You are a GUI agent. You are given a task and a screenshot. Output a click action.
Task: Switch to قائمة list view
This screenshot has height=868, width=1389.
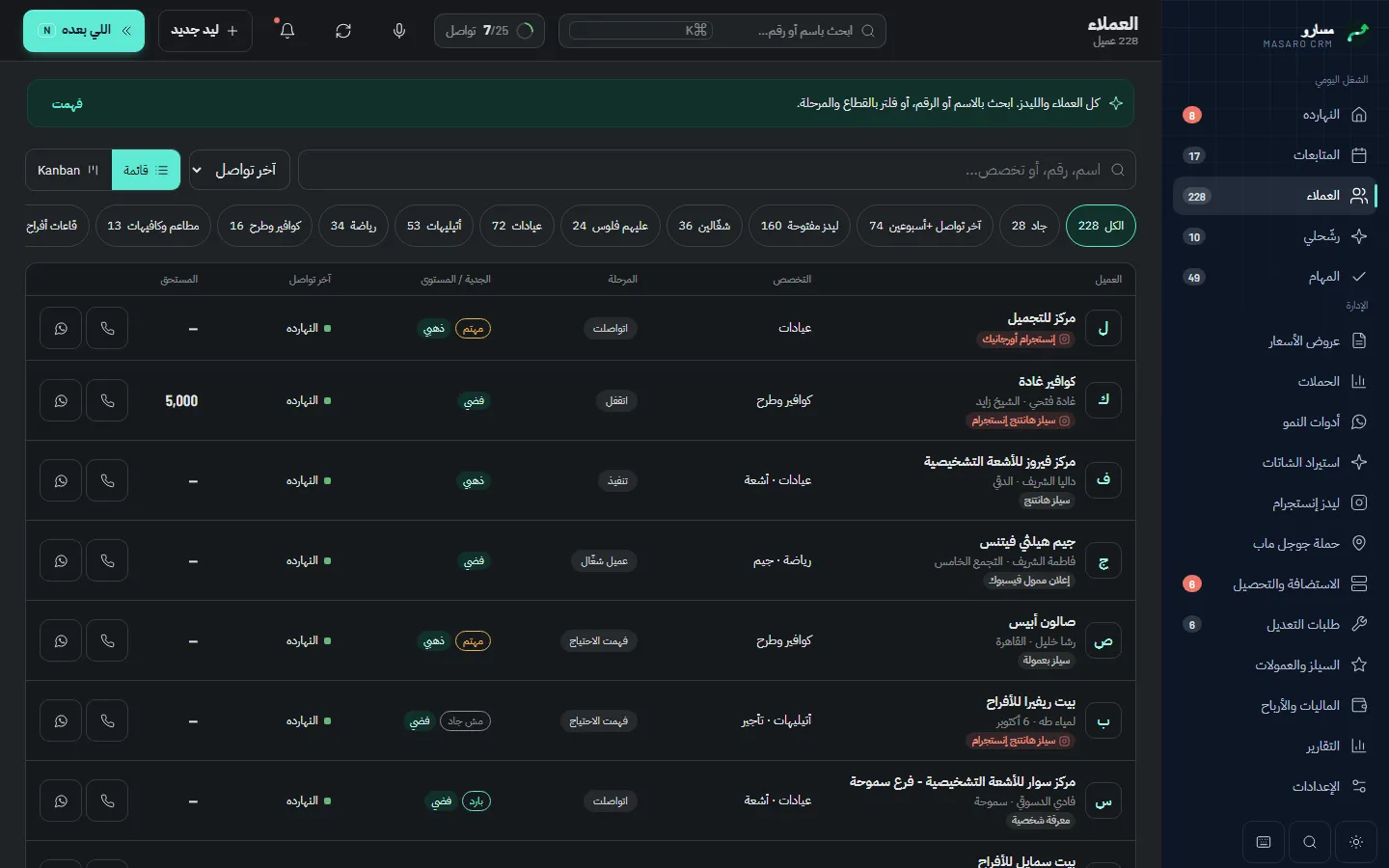coord(147,170)
